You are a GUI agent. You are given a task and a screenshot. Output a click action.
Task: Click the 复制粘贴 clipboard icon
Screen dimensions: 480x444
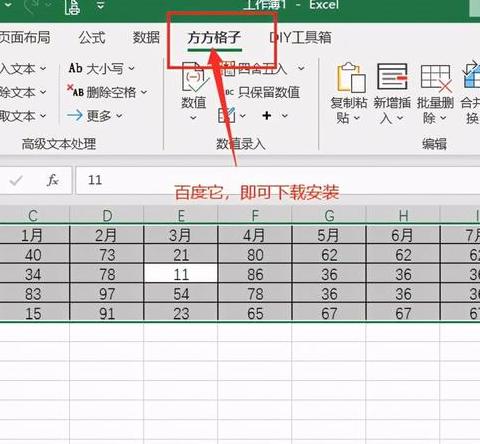(x=351, y=77)
